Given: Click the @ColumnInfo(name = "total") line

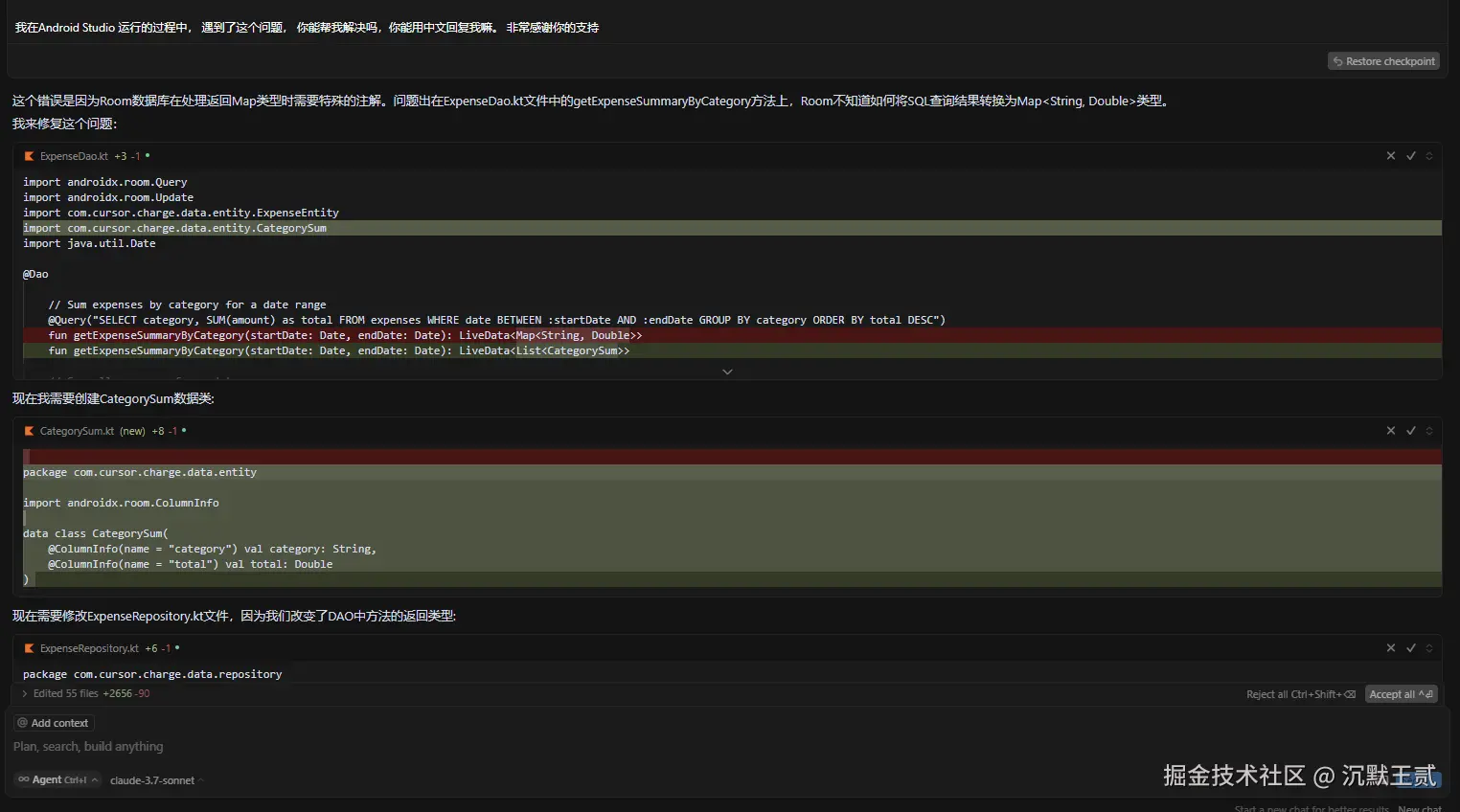Looking at the screenshot, I should point(190,564).
